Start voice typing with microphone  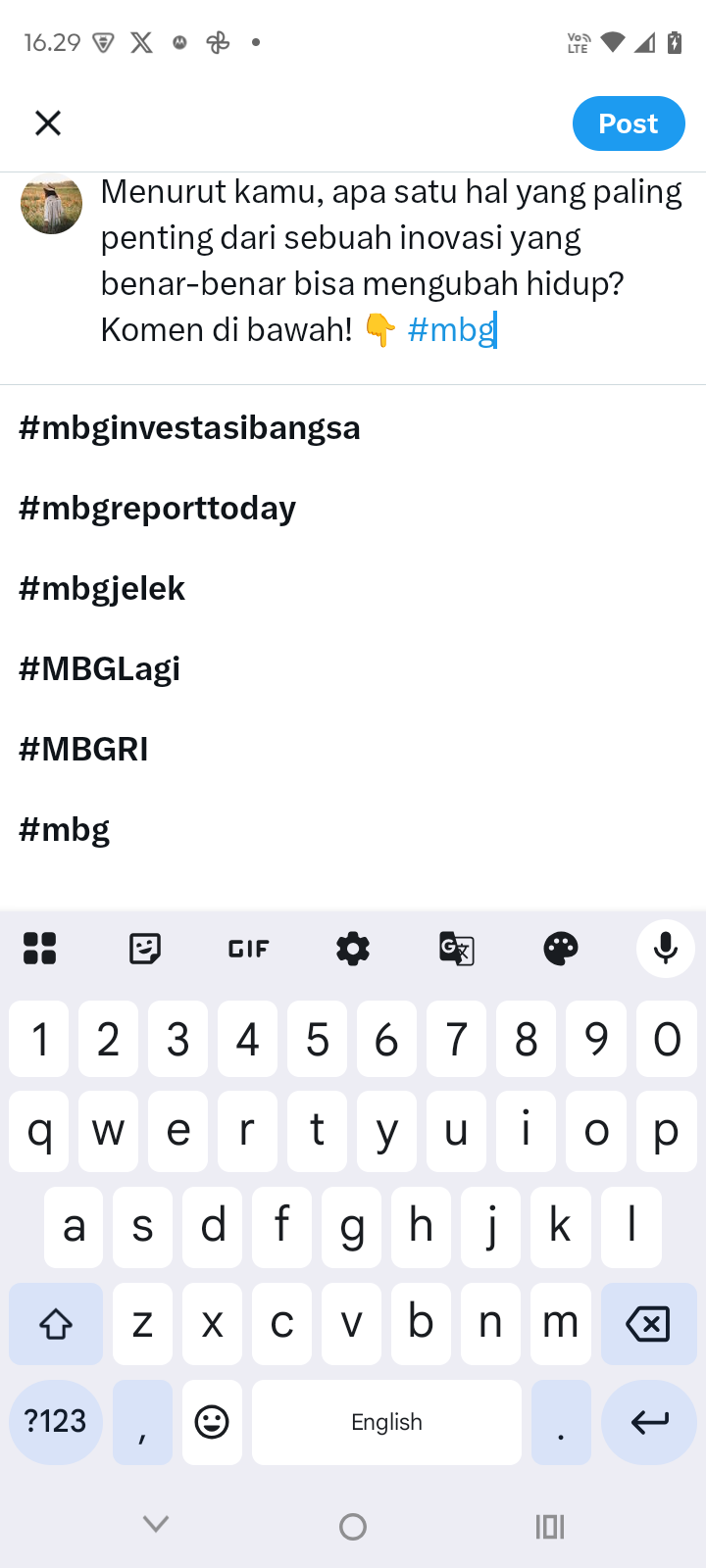[x=666, y=949]
